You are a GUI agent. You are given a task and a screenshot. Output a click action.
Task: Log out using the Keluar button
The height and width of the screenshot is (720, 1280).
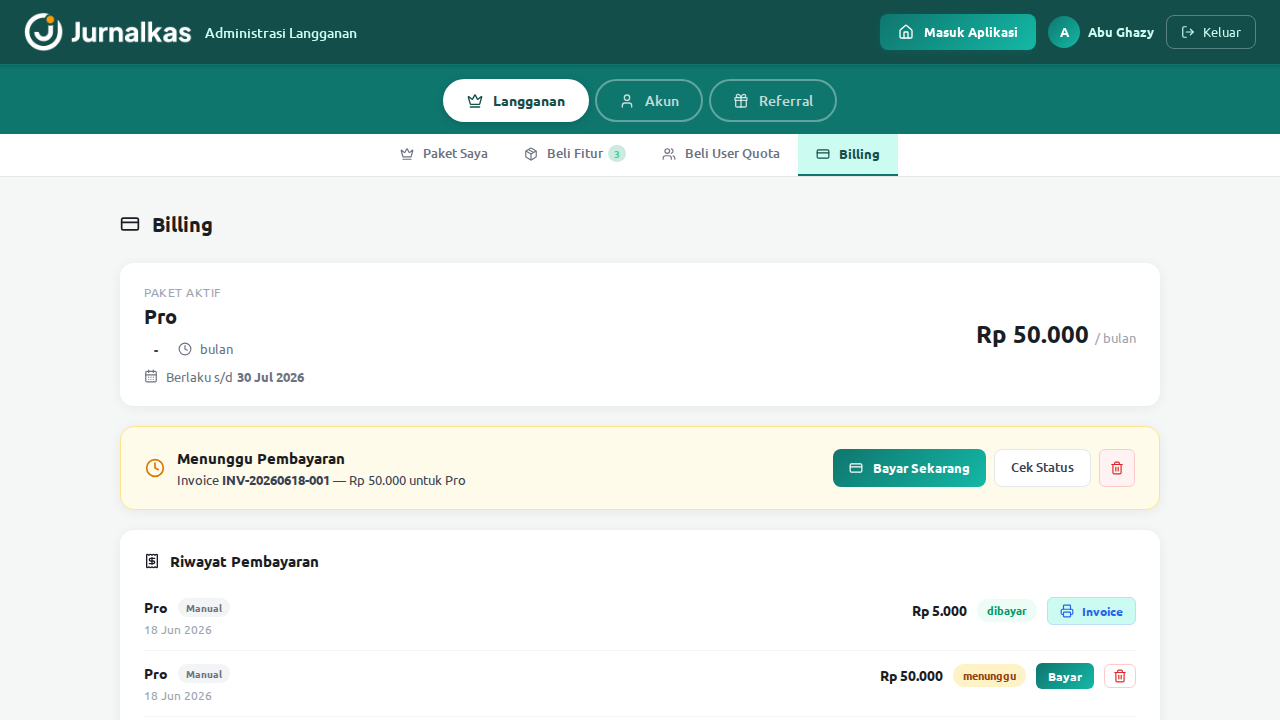click(x=1211, y=32)
